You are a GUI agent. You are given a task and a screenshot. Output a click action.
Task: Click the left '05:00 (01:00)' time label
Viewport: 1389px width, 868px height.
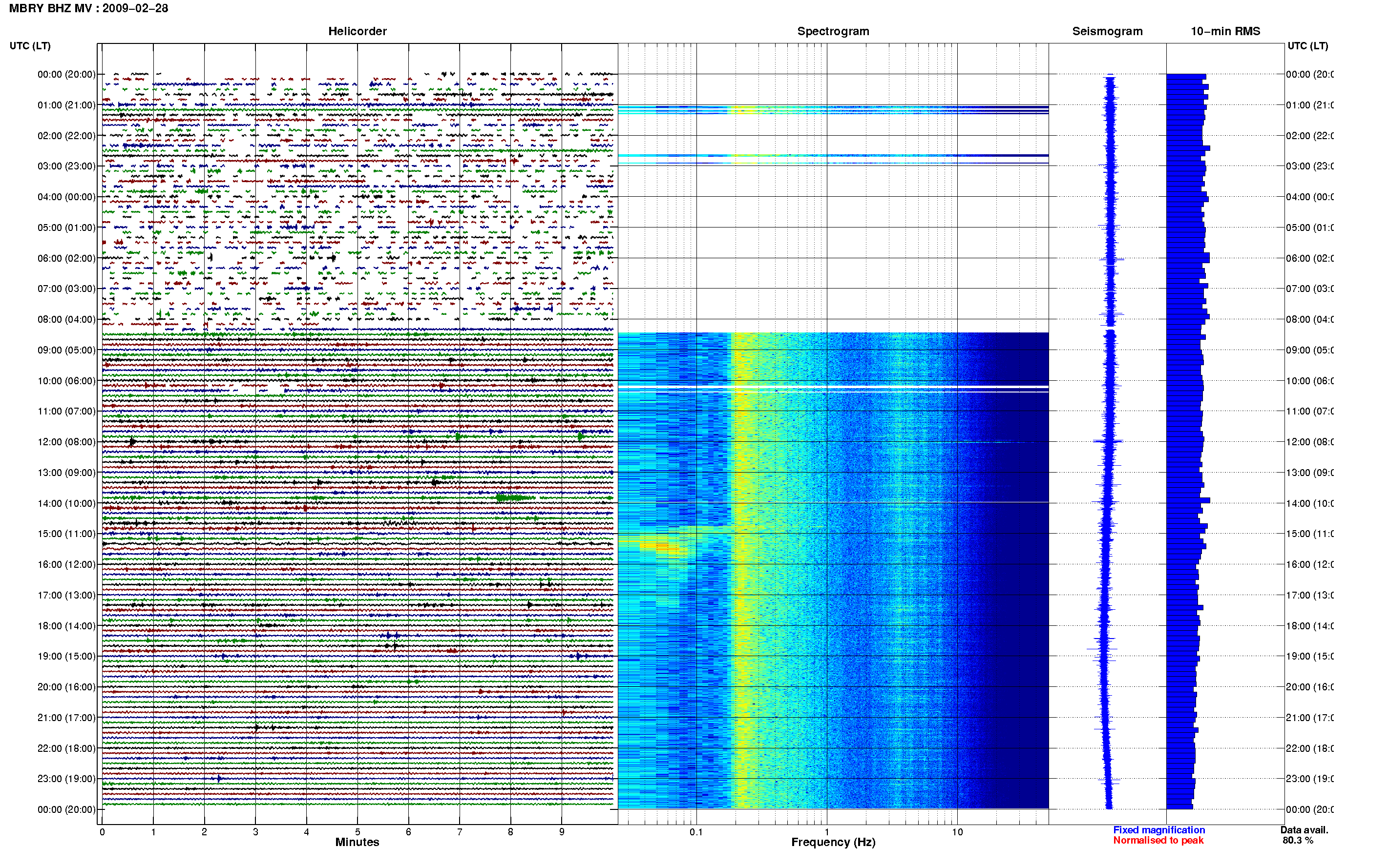click(x=66, y=227)
